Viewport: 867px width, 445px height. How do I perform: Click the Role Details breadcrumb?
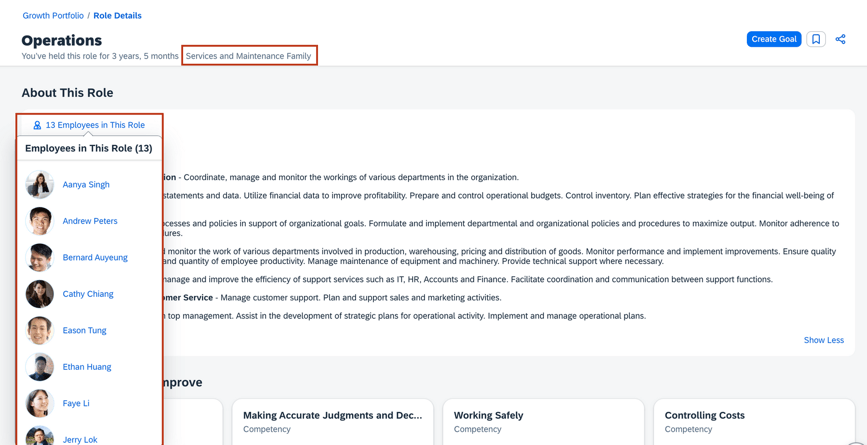(117, 16)
